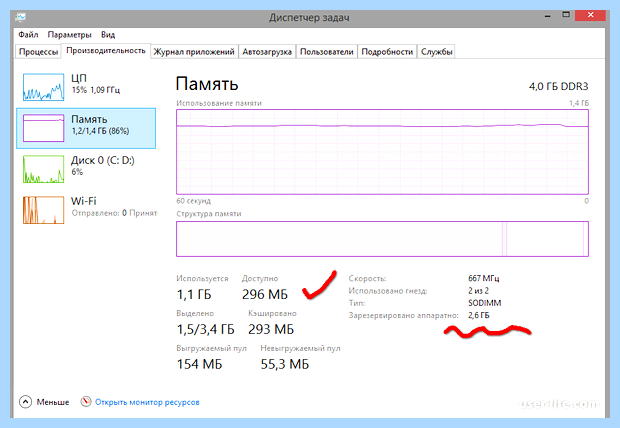The height and width of the screenshot is (428, 620).
Task: Click the 15% 1,09 ГГц CPU reading
Action: (95, 90)
